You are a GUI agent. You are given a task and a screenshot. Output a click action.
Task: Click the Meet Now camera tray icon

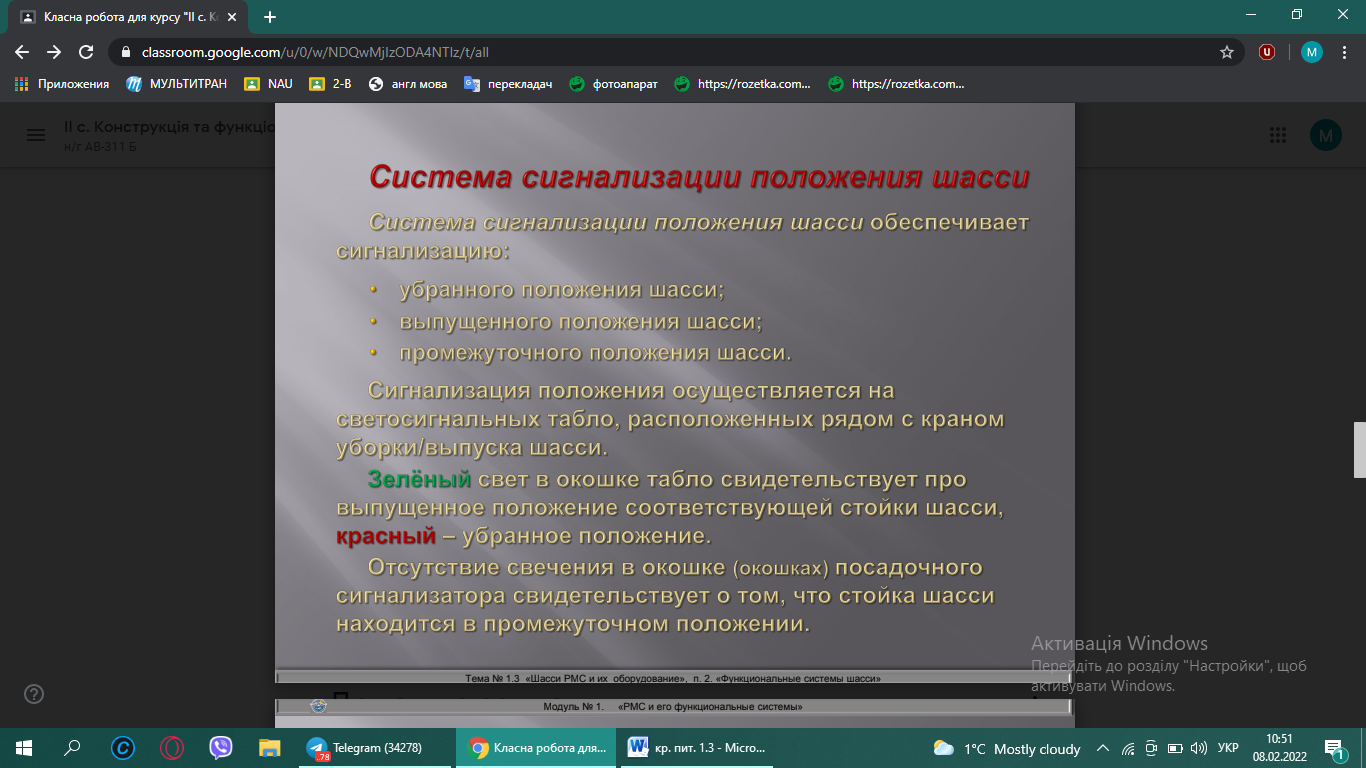point(1151,748)
